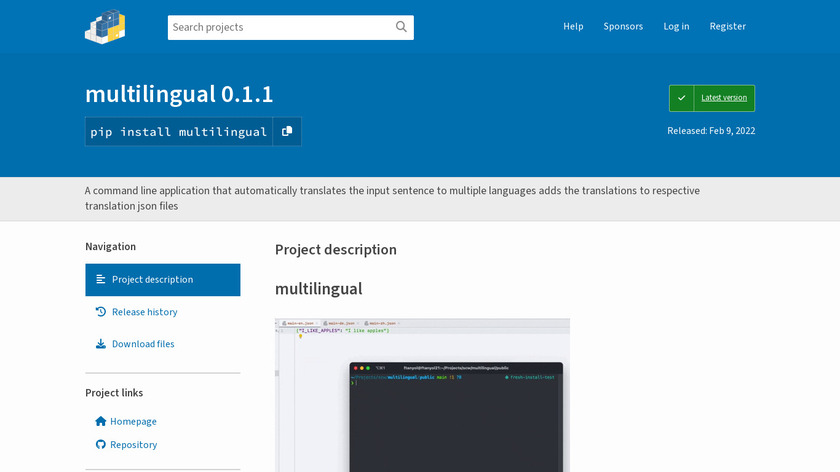This screenshot has height=472, width=840.
Task: Open the Sponsors page
Action: pos(622,26)
